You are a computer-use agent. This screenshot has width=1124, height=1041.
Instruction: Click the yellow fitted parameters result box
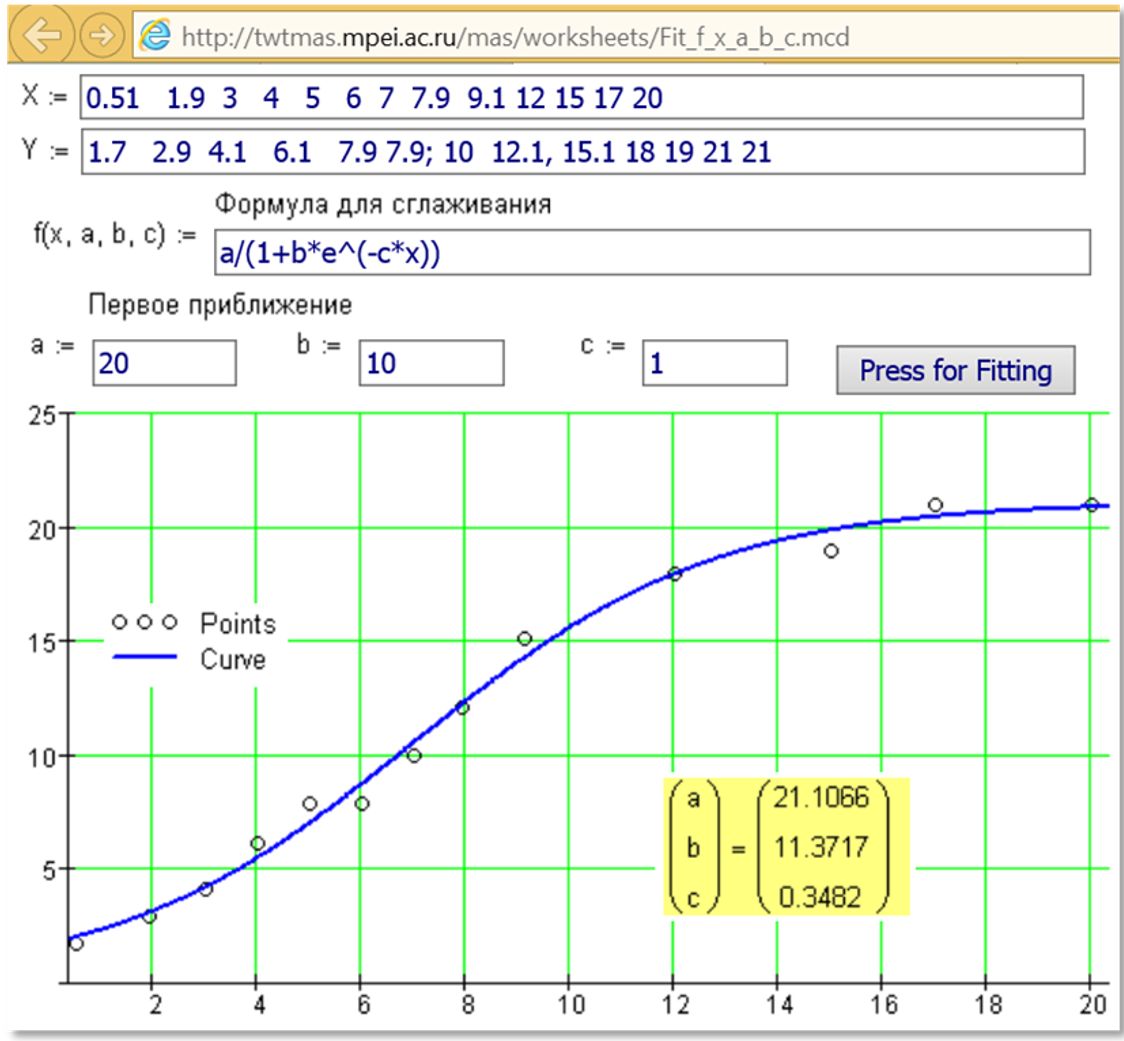coord(786,847)
